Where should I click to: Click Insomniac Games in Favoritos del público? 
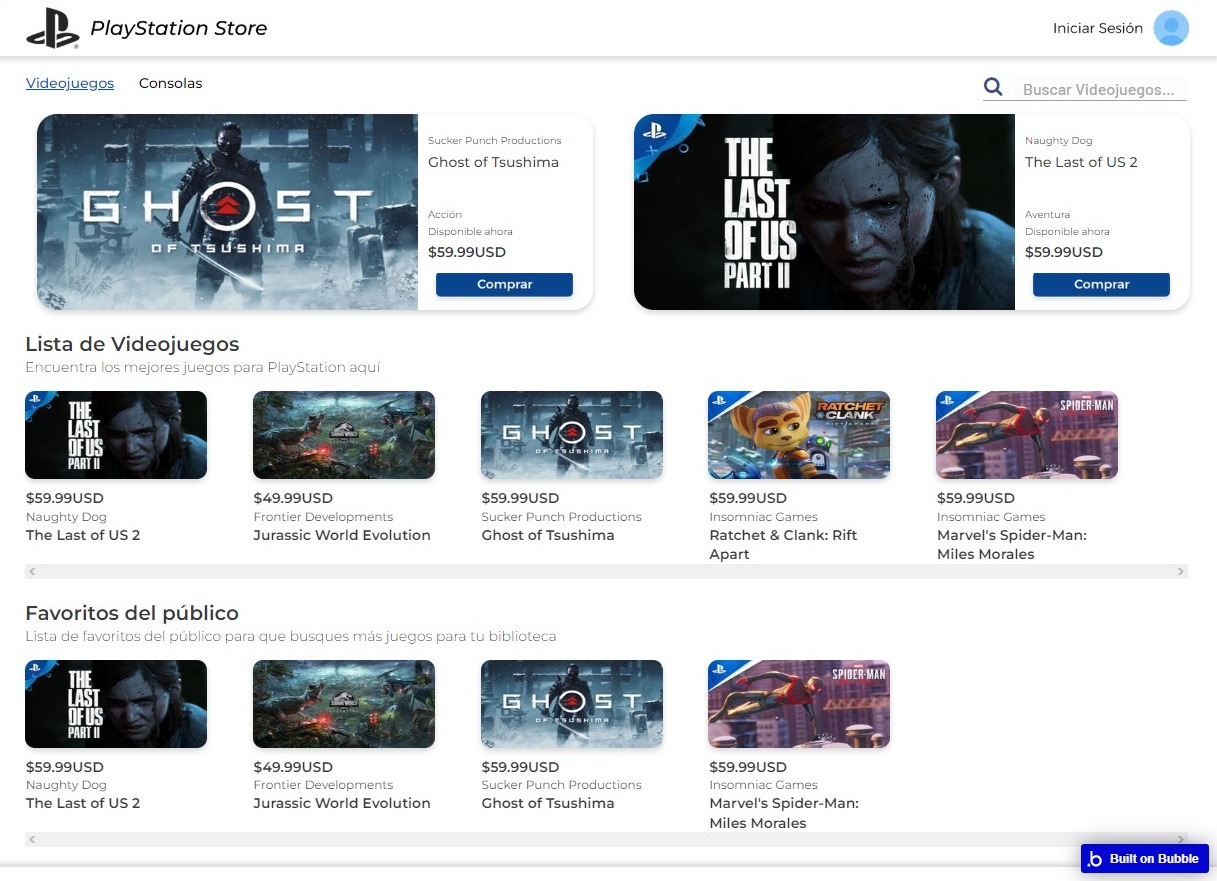click(x=764, y=785)
